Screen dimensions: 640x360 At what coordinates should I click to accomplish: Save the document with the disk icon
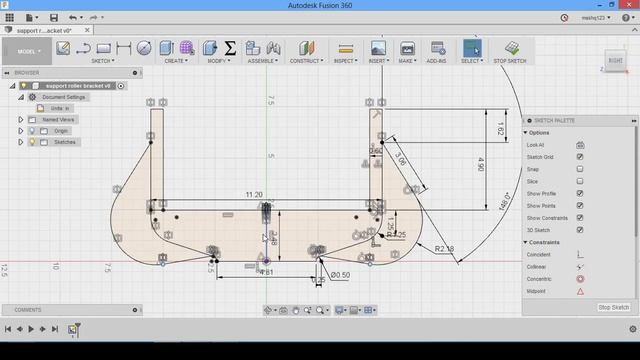point(54,18)
